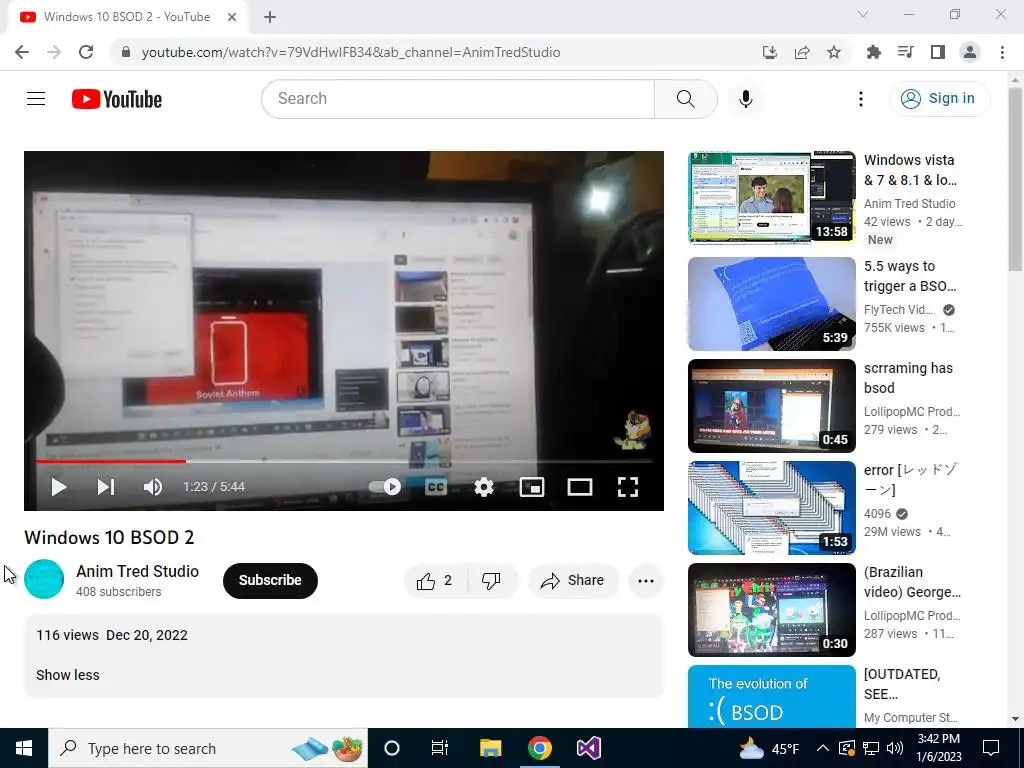Enter full screen mode icon
1024x768 pixels.
tap(628, 487)
